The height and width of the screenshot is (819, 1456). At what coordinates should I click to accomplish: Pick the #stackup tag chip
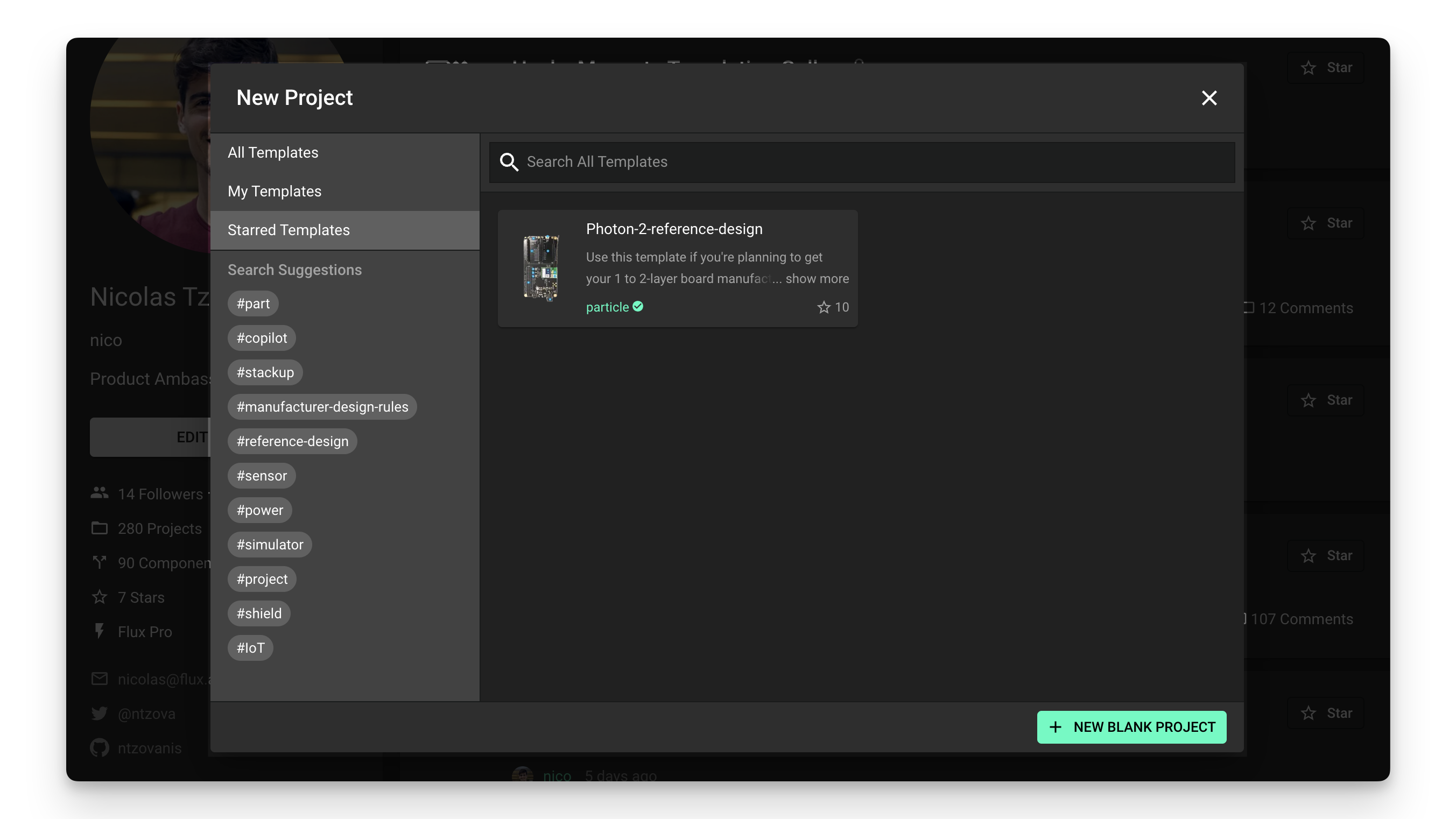[x=265, y=372]
